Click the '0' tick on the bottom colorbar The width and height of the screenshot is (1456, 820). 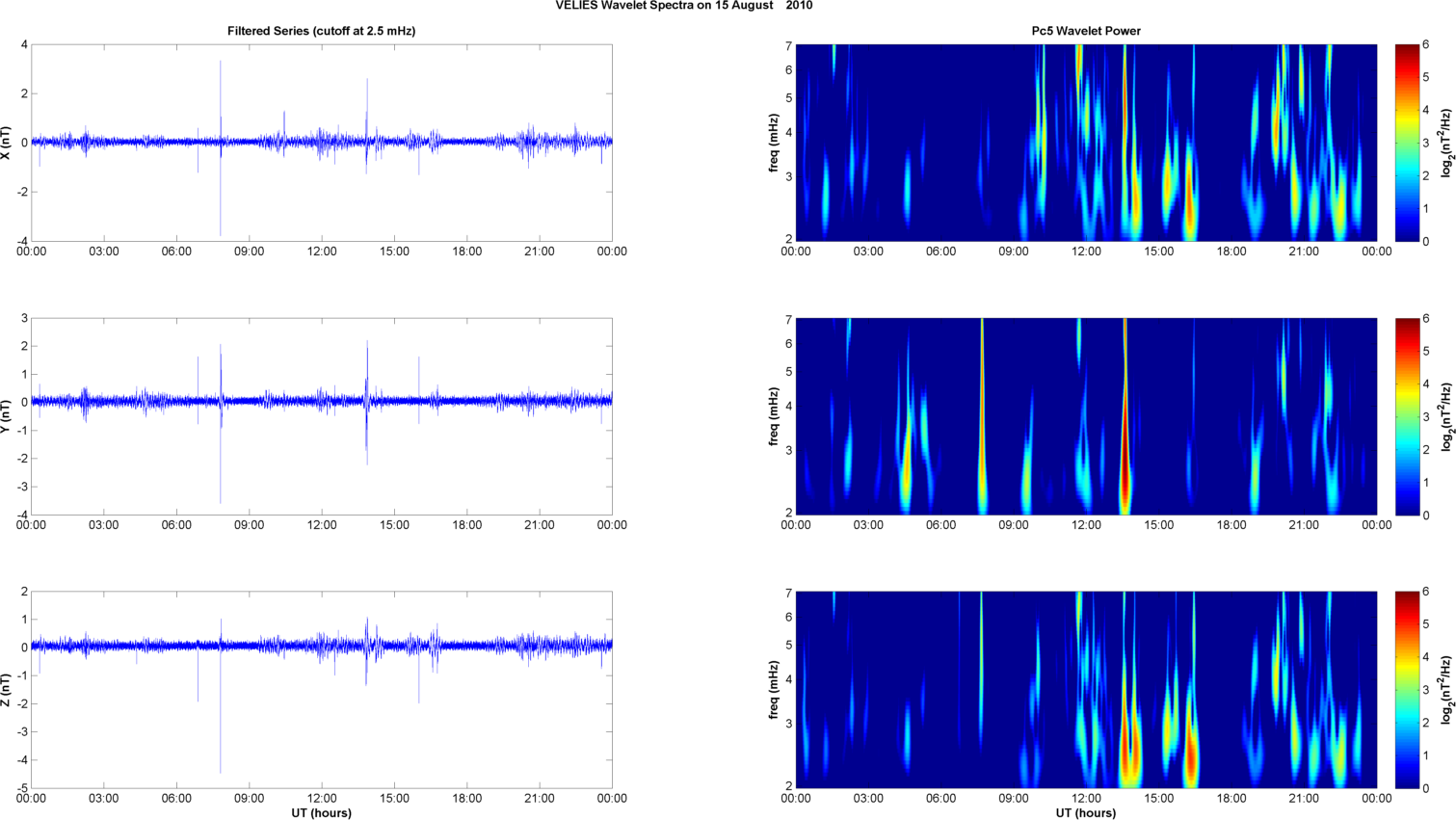click(x=1426, y=788)
